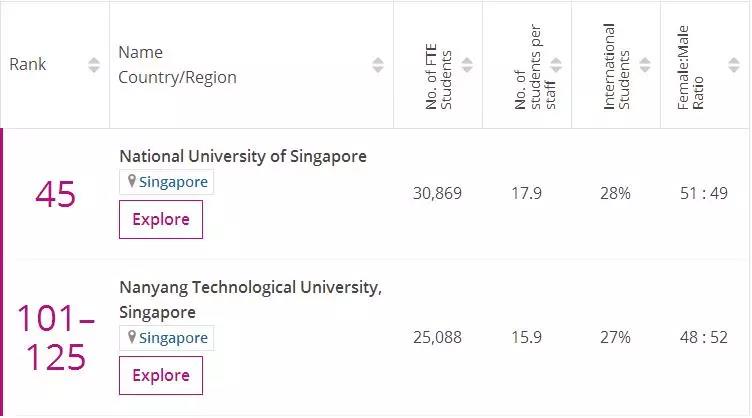752x418 pixels.
Task: Open Singapore country link under NUS
Action: pyautogui.click(x=173, y=182)
